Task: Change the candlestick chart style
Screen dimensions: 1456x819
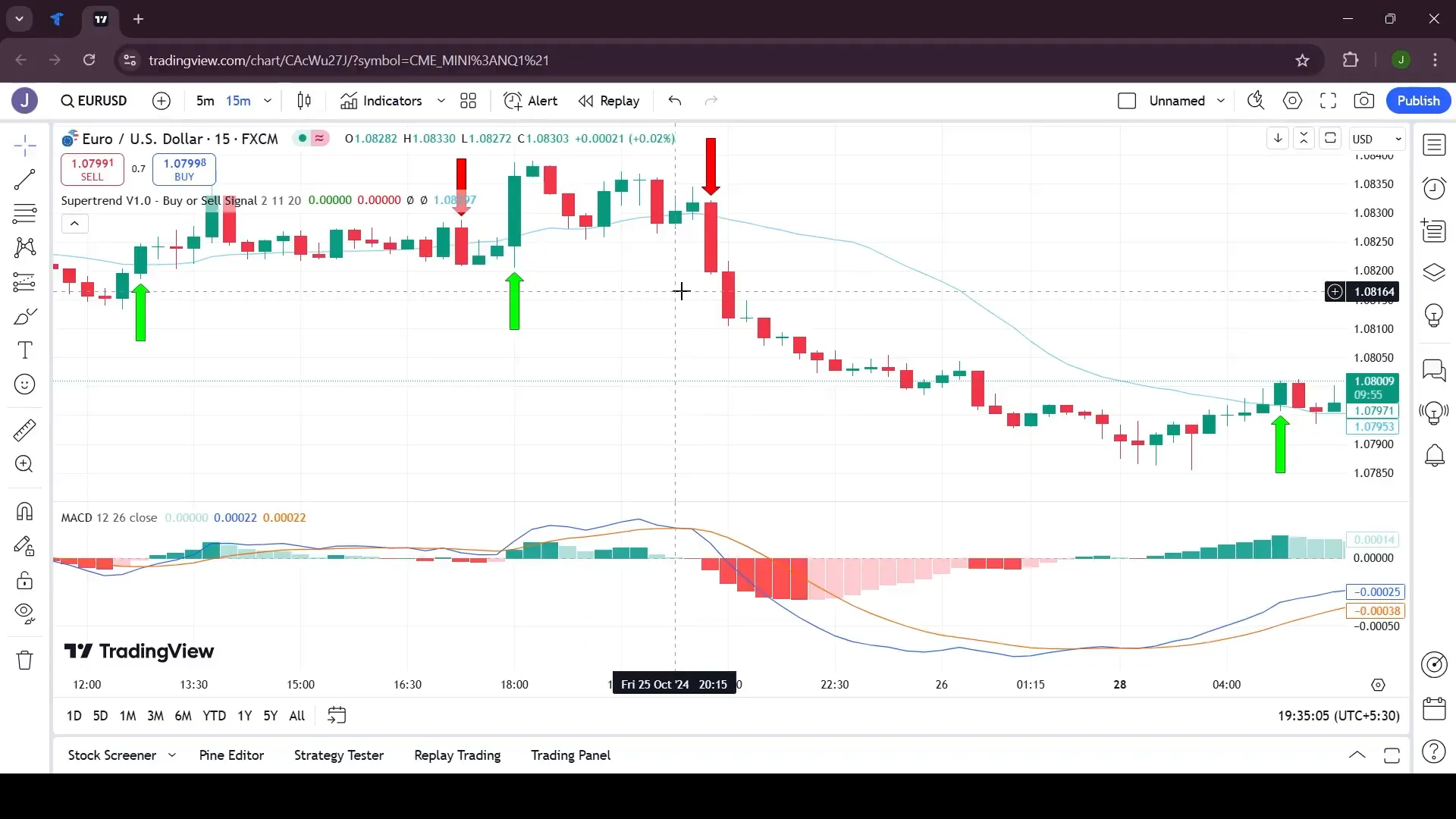Action: 304,101
